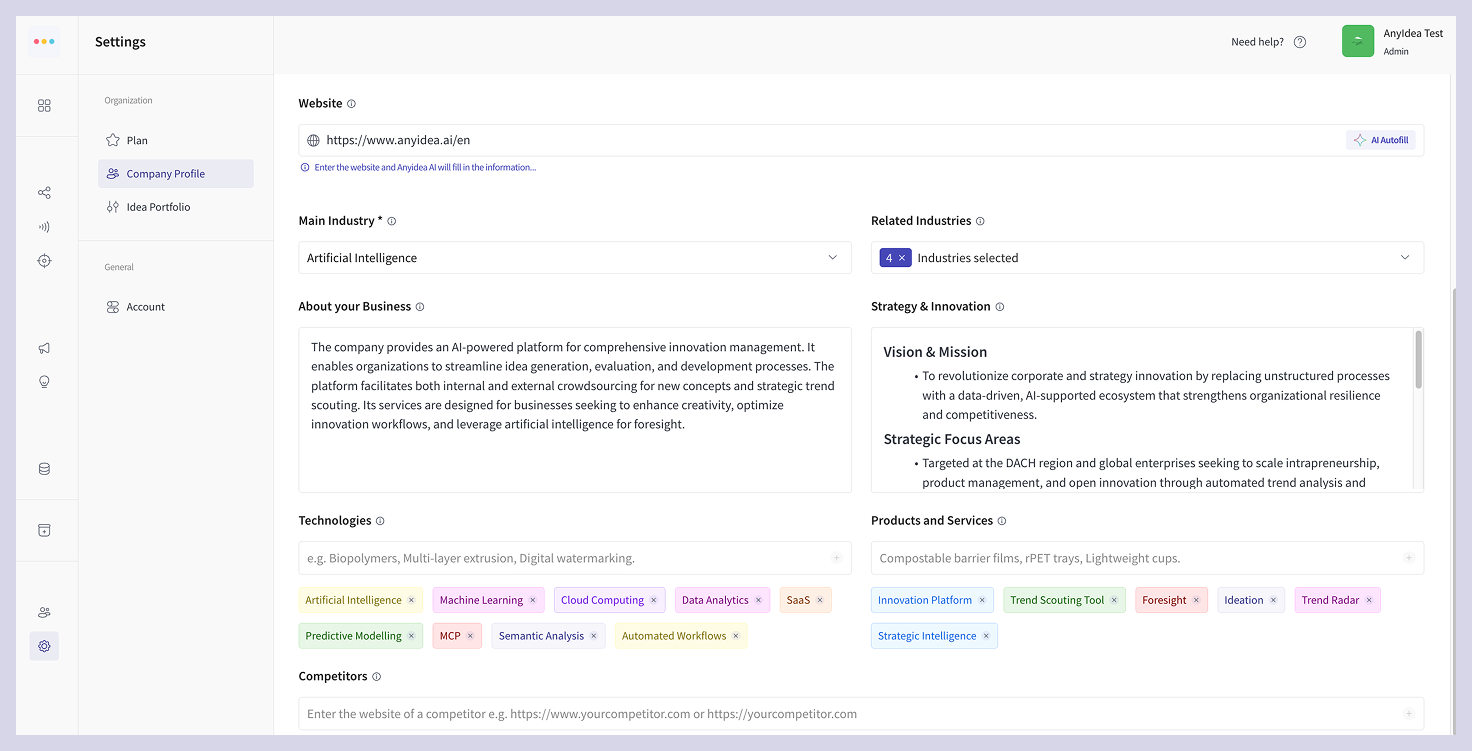Open the dashboard grid icon in sidebar
This screenshot has width=1472, height=751.
point(44,105)
